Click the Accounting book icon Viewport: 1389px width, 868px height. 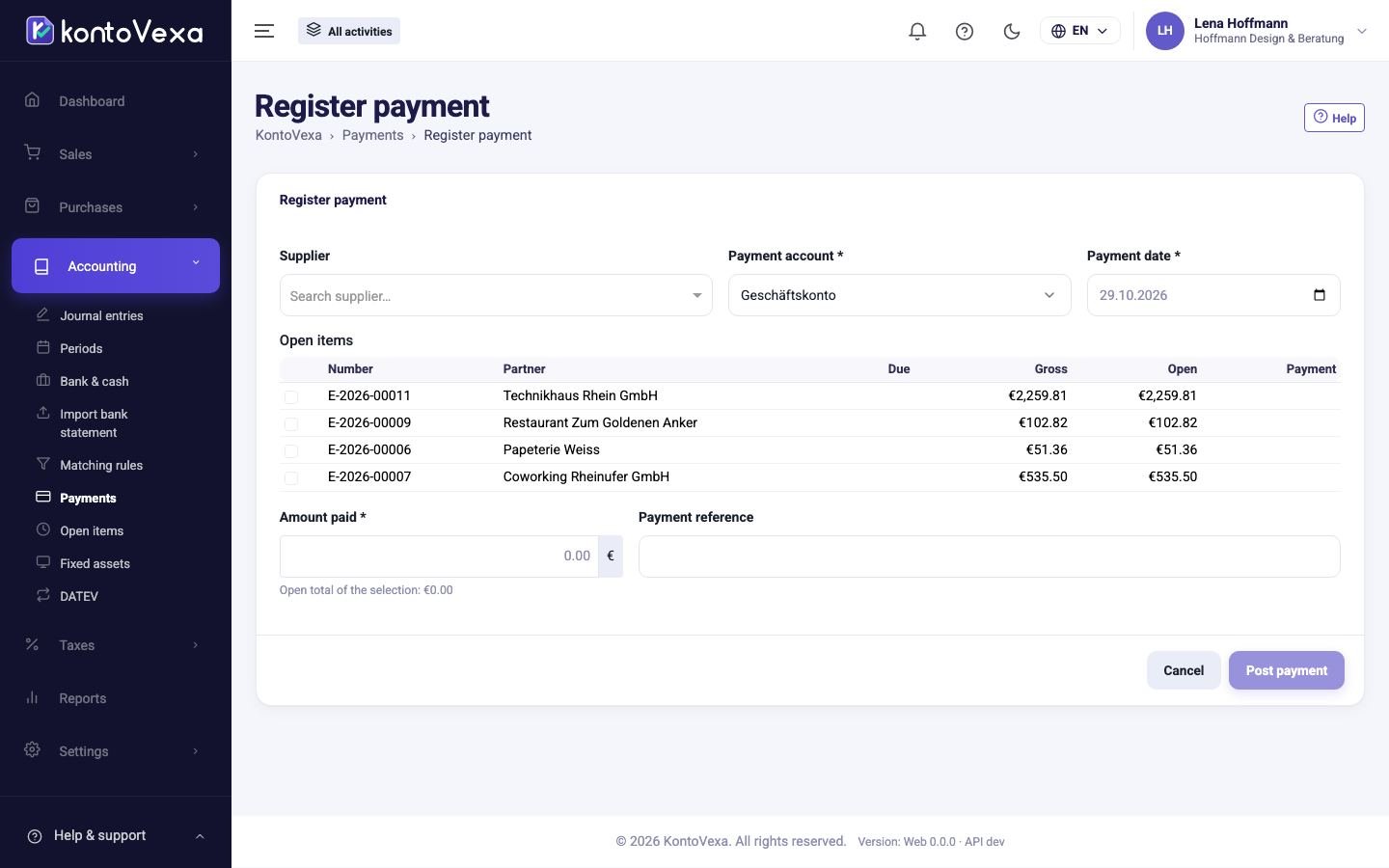click(x=41, y=266)
